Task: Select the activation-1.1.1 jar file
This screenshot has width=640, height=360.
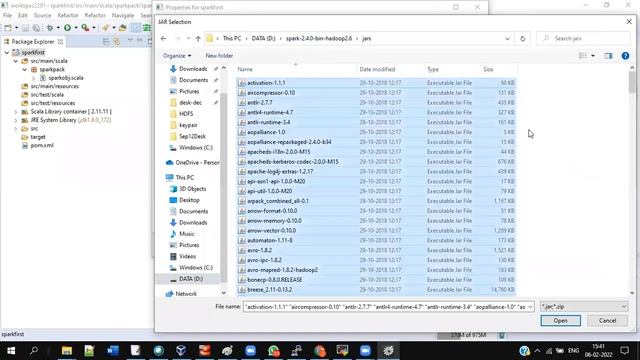Action: [376, 83]
